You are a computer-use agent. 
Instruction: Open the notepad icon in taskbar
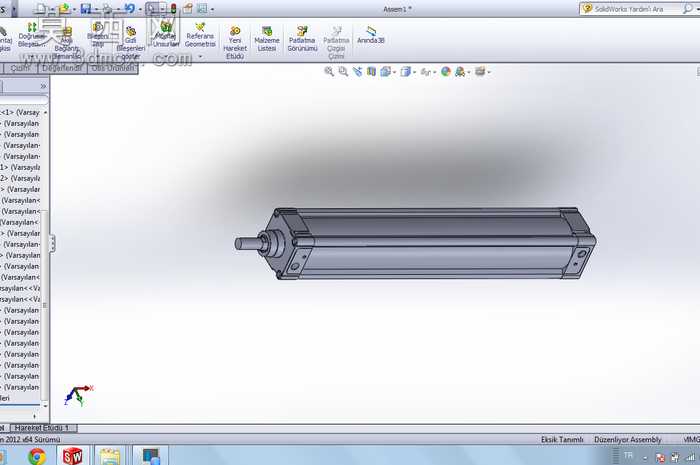tap(110, 456)
